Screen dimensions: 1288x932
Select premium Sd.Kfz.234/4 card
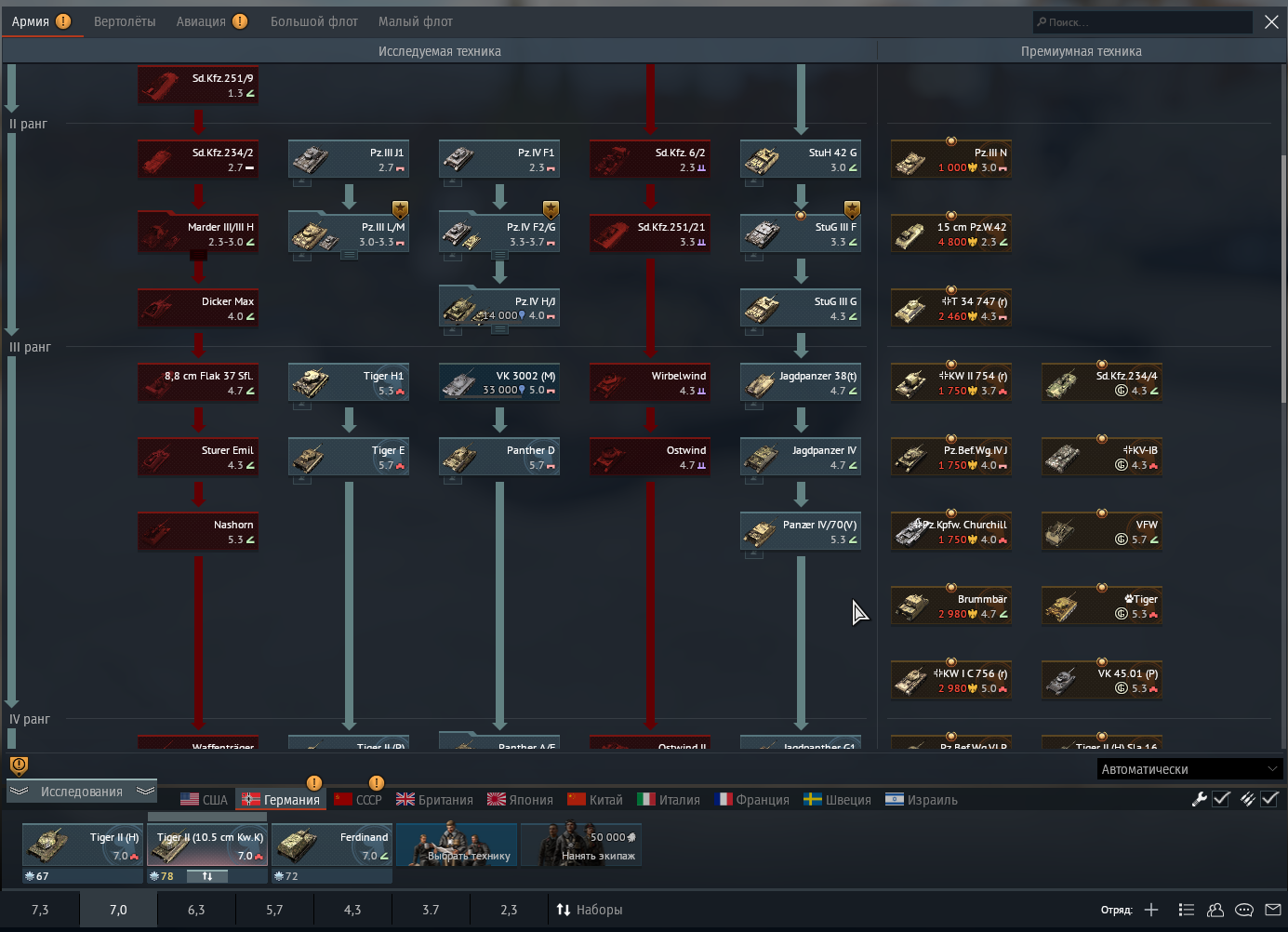1102,383
